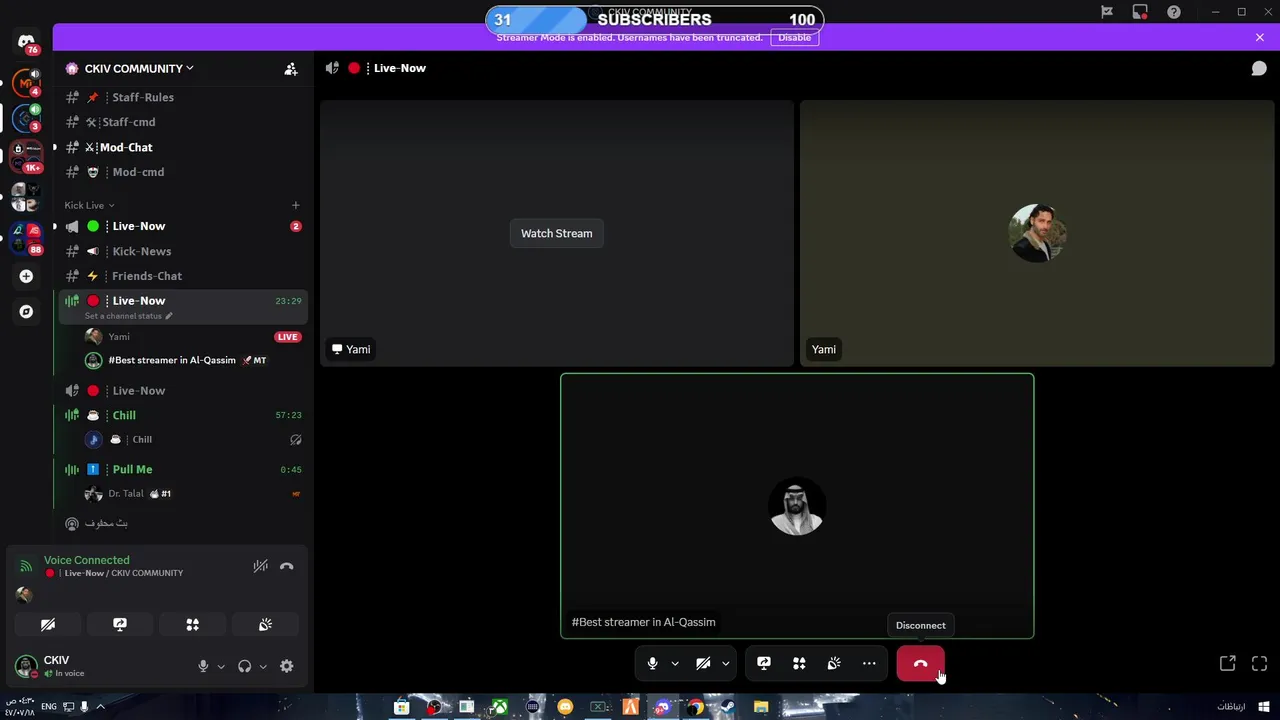Toggle camera on in the call bar
This screenshot has width=1280, height=720.
coord(703,663)
